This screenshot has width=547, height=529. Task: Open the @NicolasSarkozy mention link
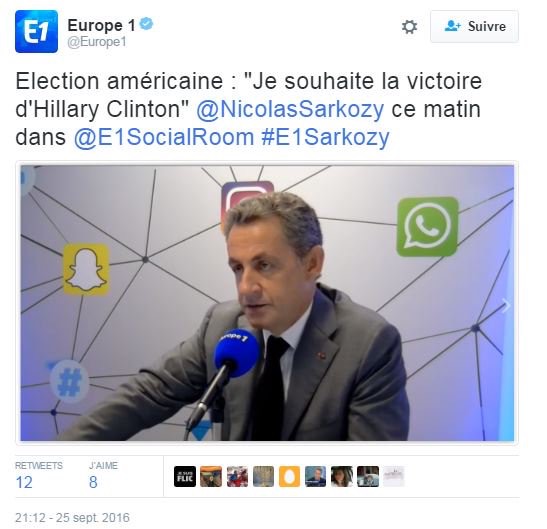290,109
